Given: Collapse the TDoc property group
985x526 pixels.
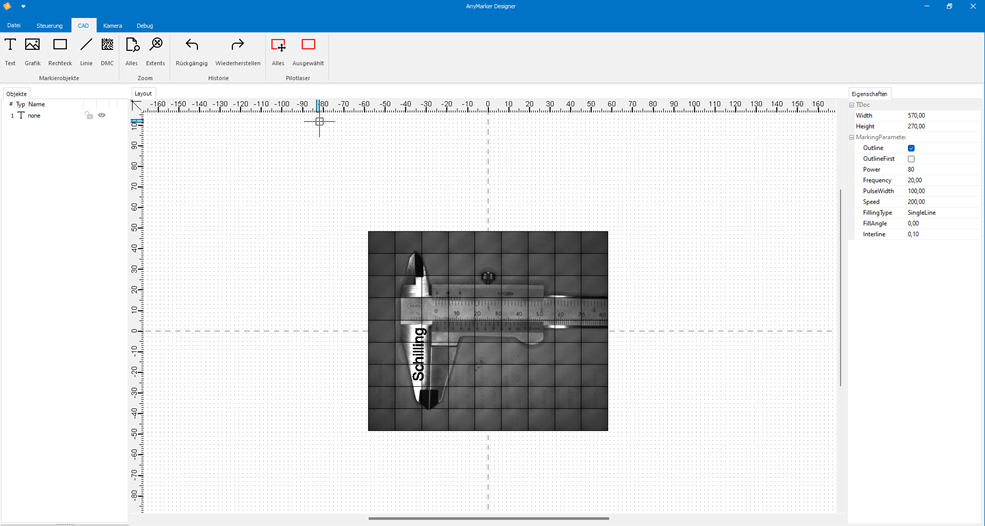Looking at the screenshot, I should 852,105.
